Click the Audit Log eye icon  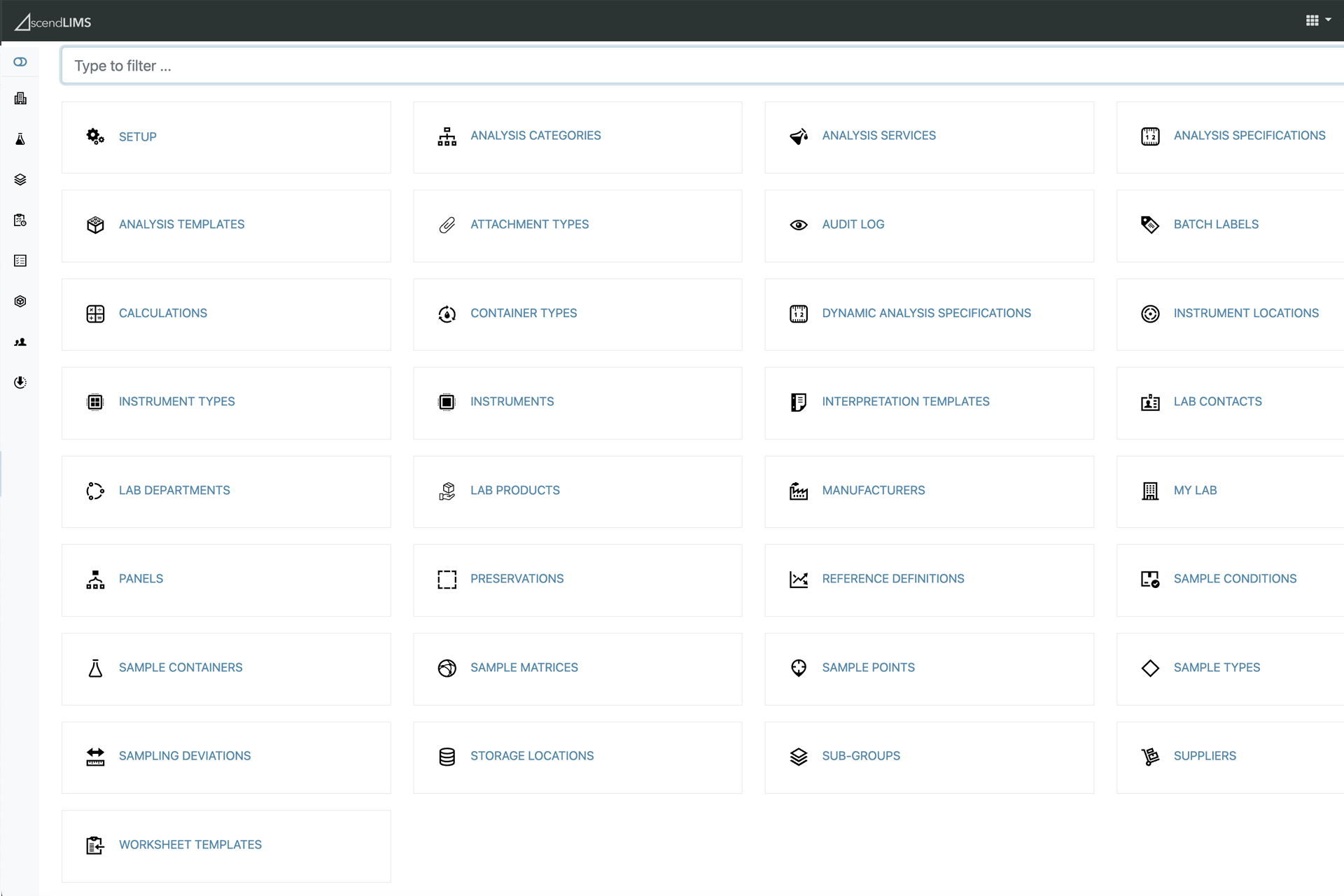coord(799,225)
